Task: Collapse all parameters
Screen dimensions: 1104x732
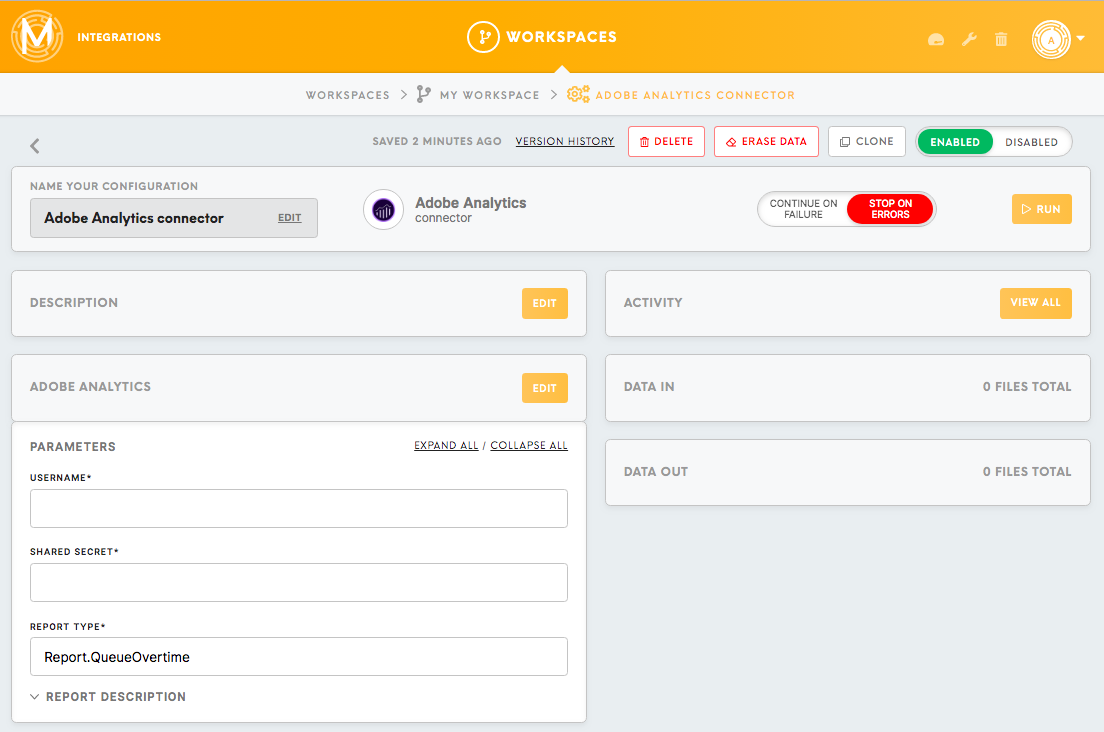Action: click(x=529, y=446)
